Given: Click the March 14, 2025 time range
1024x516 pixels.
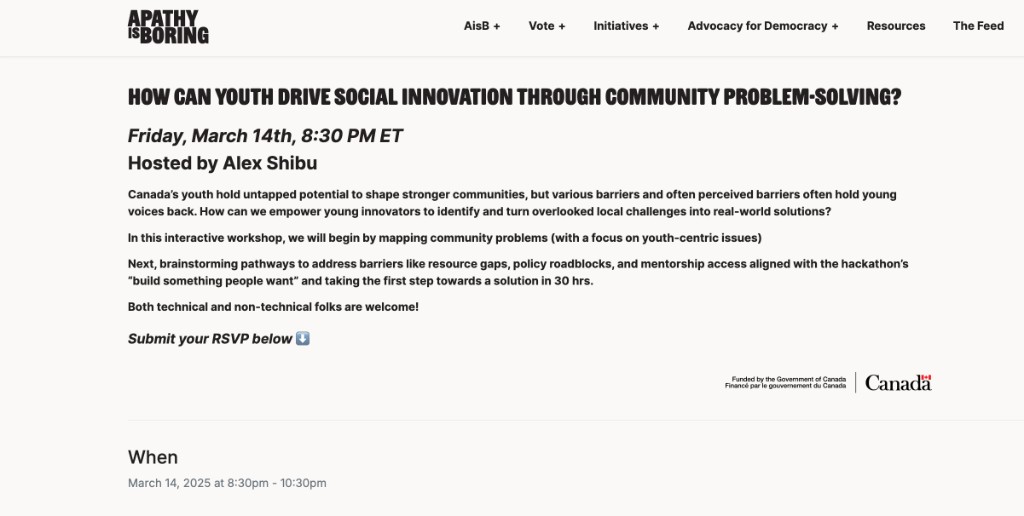Looking at the screenshot, I should [227, 483].
